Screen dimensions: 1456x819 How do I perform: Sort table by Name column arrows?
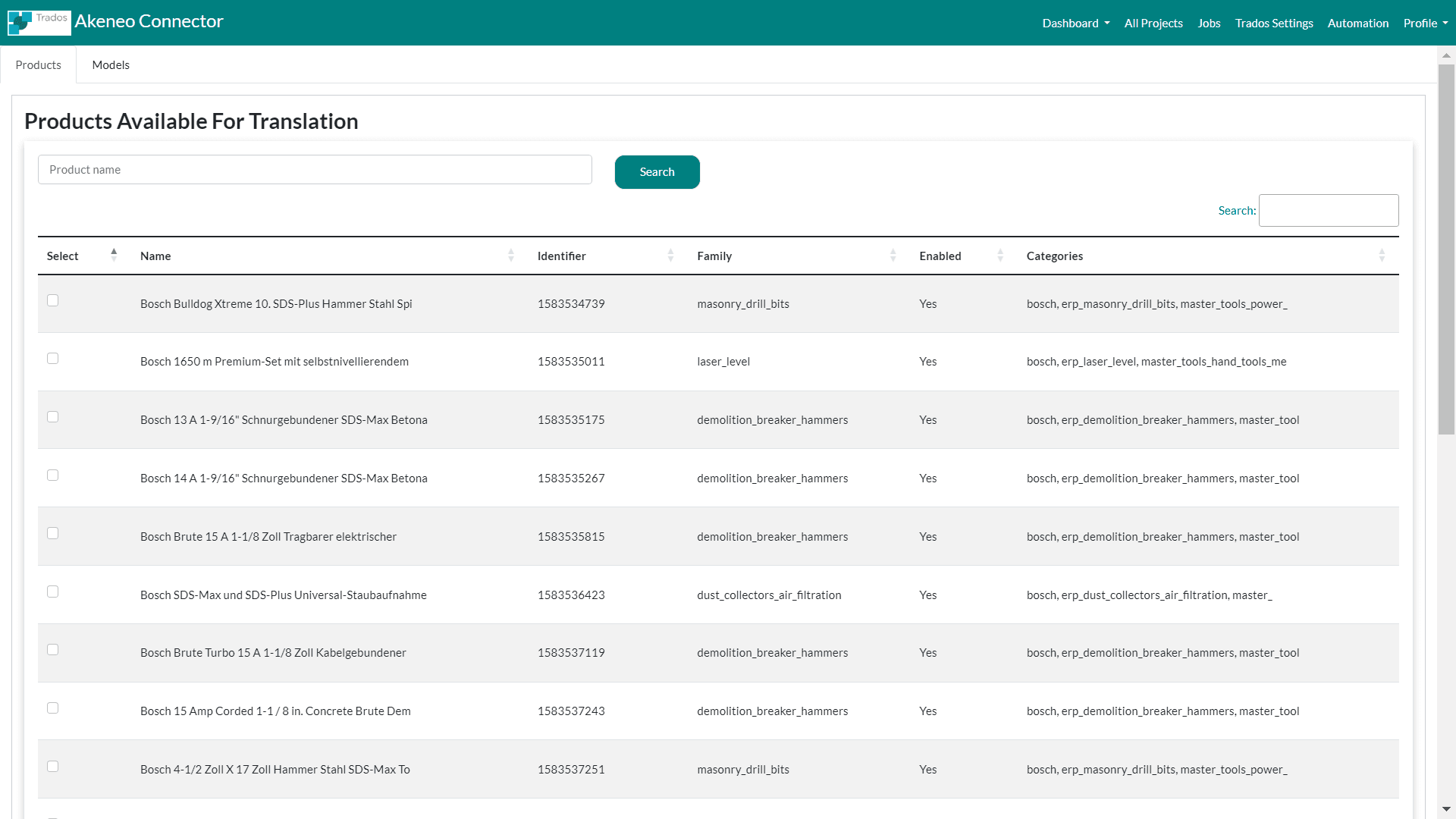click(x=511, y=256)
